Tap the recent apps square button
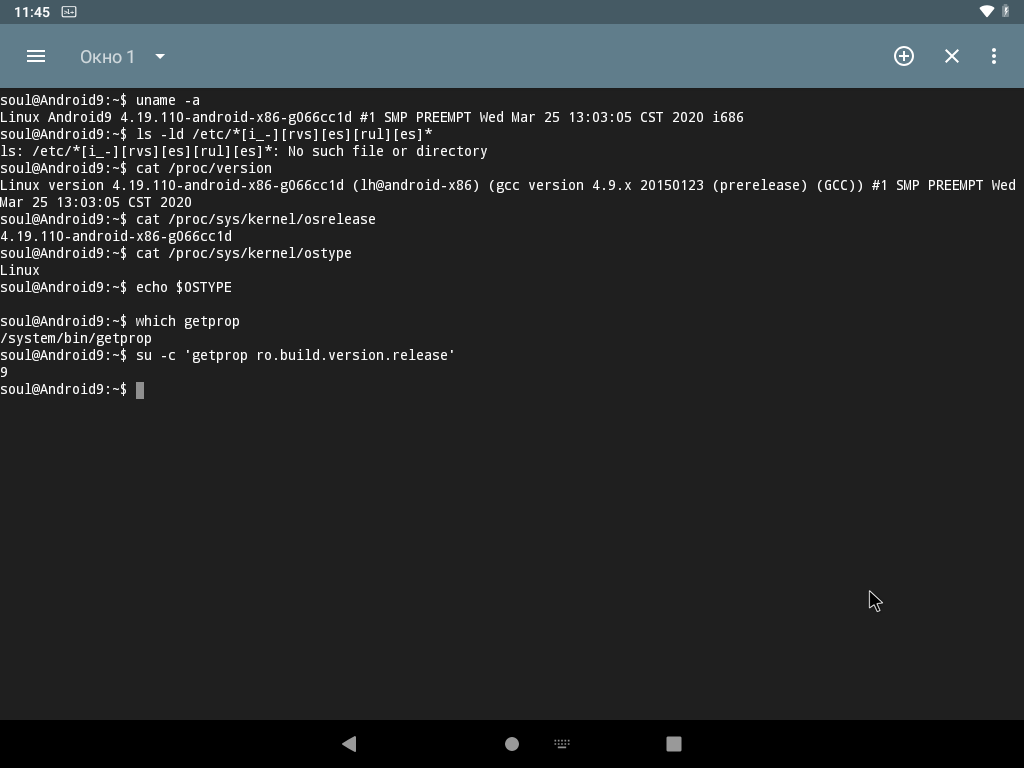Viewport: 1024px width, 768px height. 674,744
